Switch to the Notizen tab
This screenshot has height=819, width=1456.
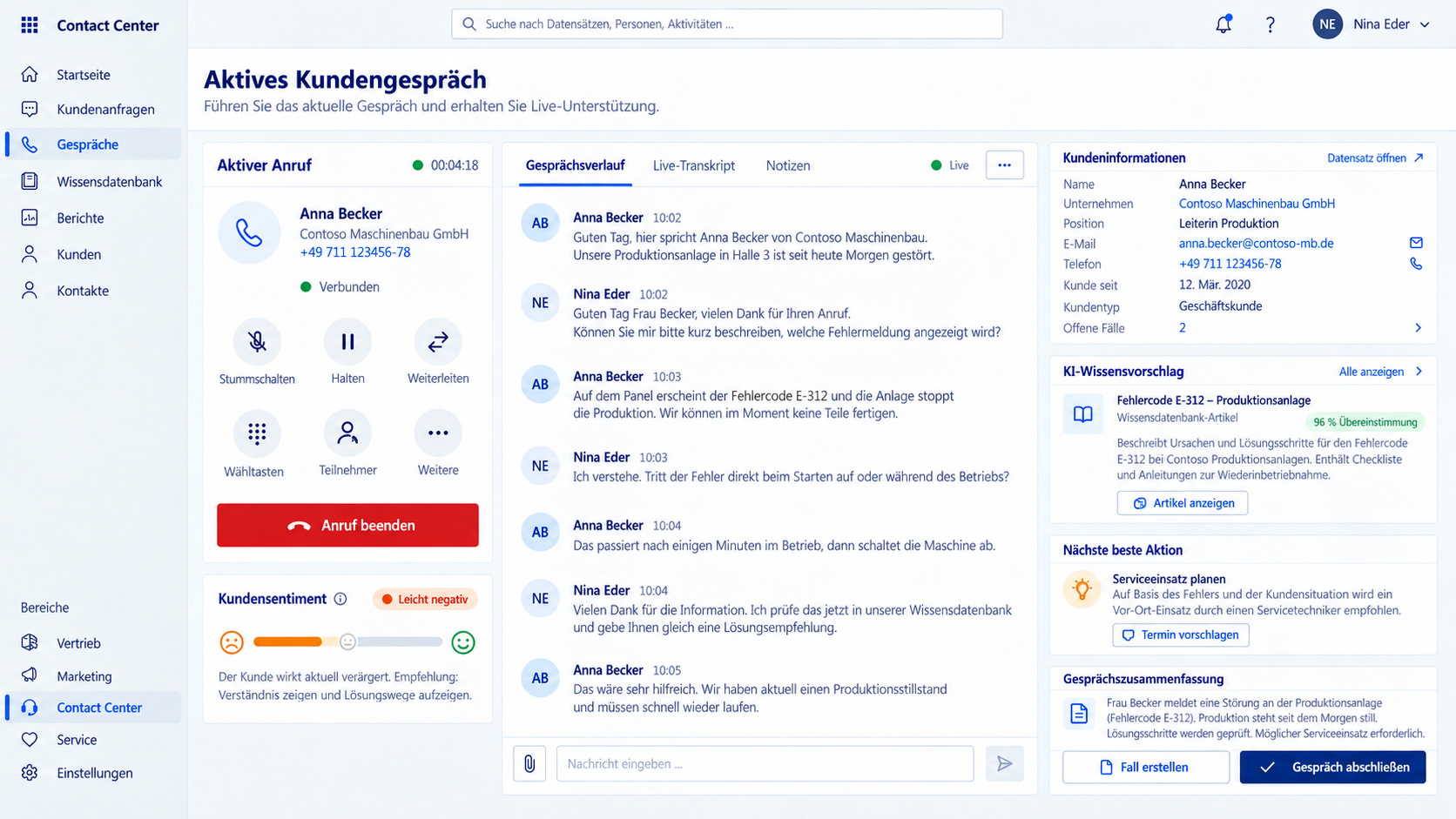788,165
